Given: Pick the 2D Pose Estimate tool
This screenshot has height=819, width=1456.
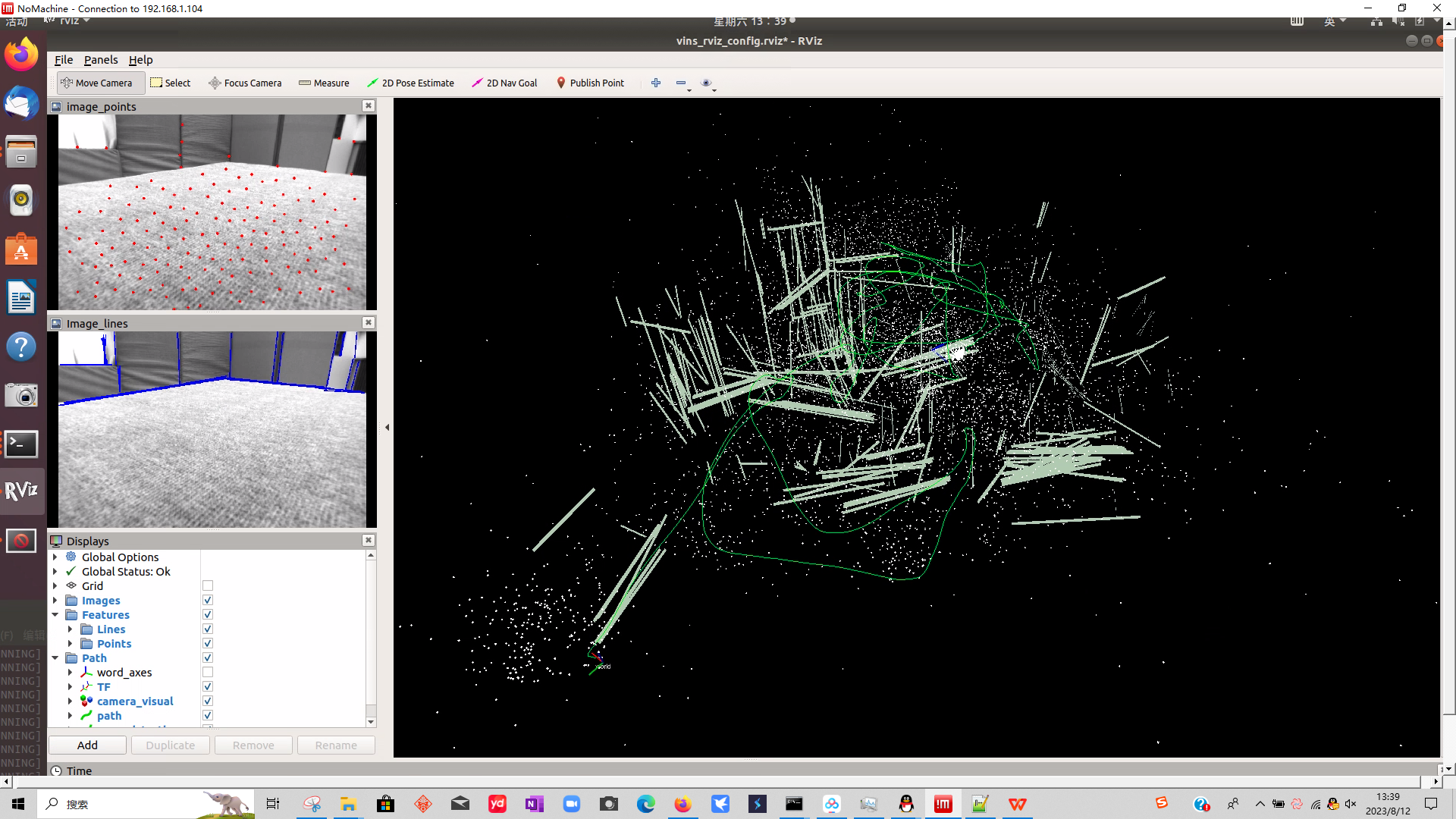Looking at the screenshot, I should click(x=410, y=83).
